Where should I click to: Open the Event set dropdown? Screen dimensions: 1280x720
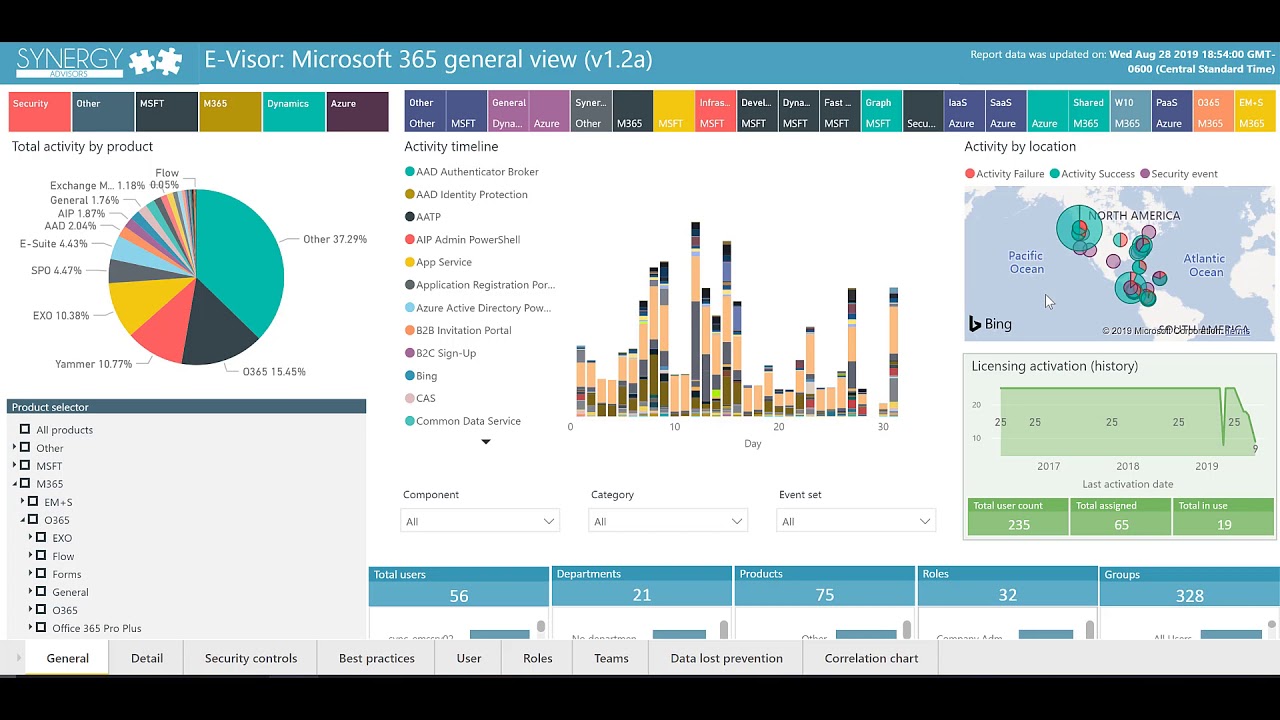pos(856,521)
